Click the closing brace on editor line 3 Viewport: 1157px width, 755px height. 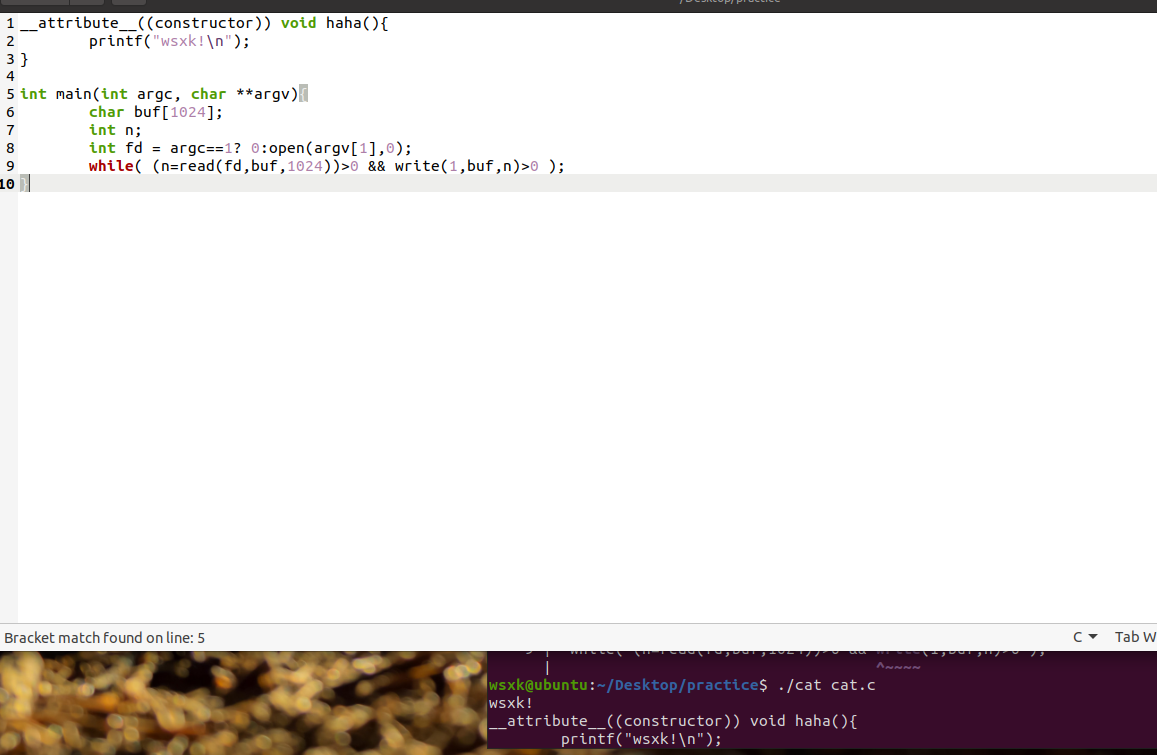point(24,59)
